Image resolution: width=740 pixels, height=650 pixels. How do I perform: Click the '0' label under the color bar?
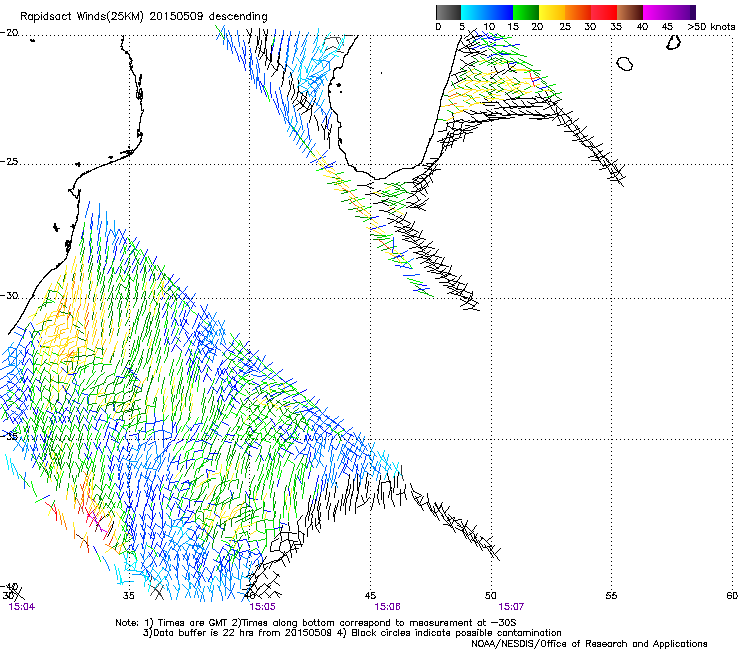[438, 27]
